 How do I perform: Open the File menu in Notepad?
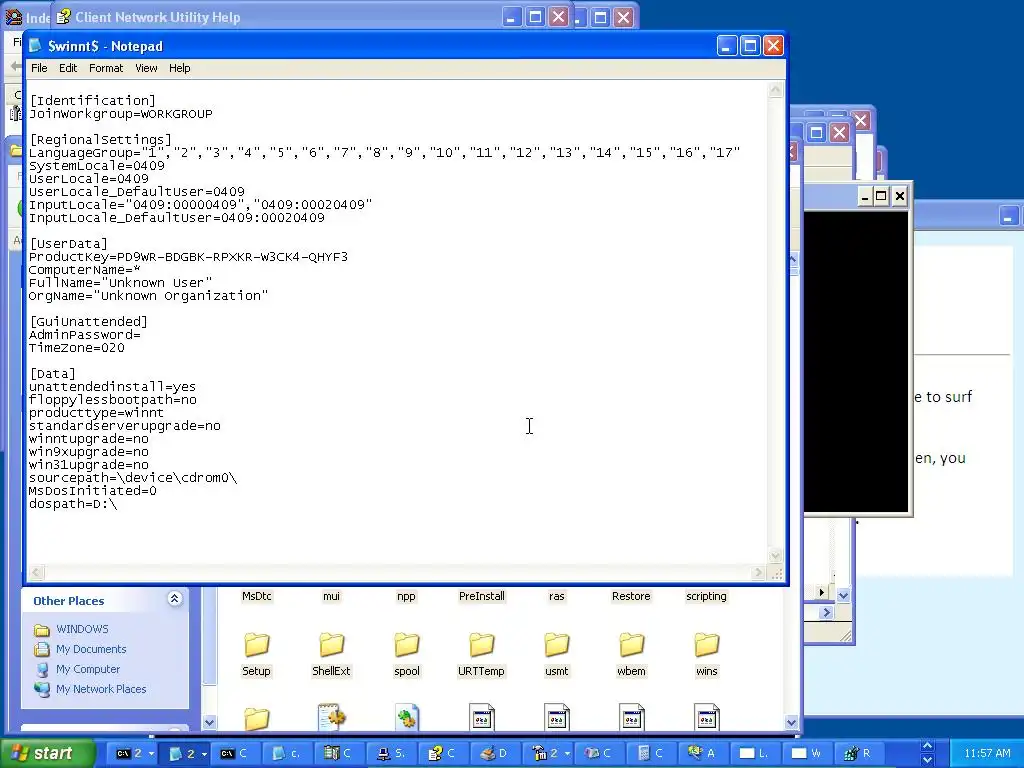39,68
